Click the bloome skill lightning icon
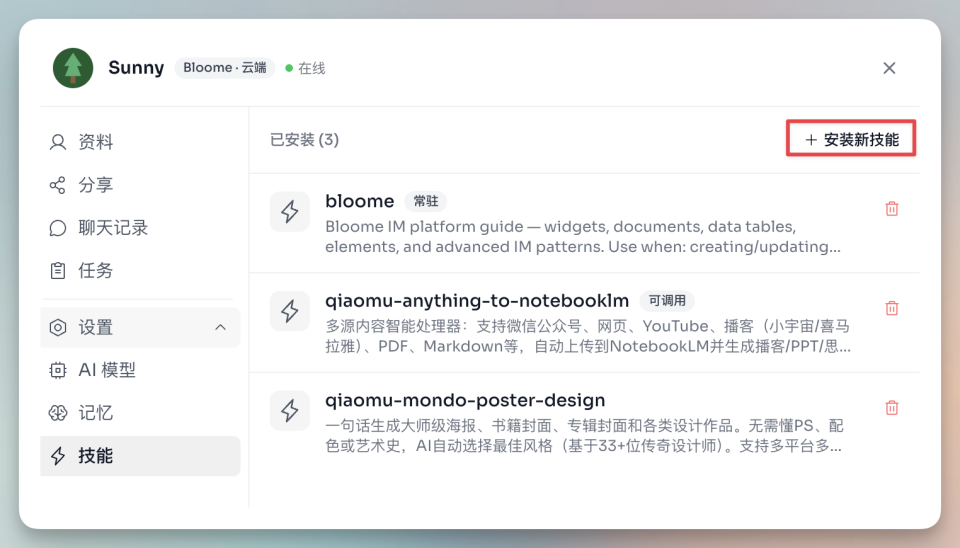This screenshot has width=960, height=548. [290, 212]
